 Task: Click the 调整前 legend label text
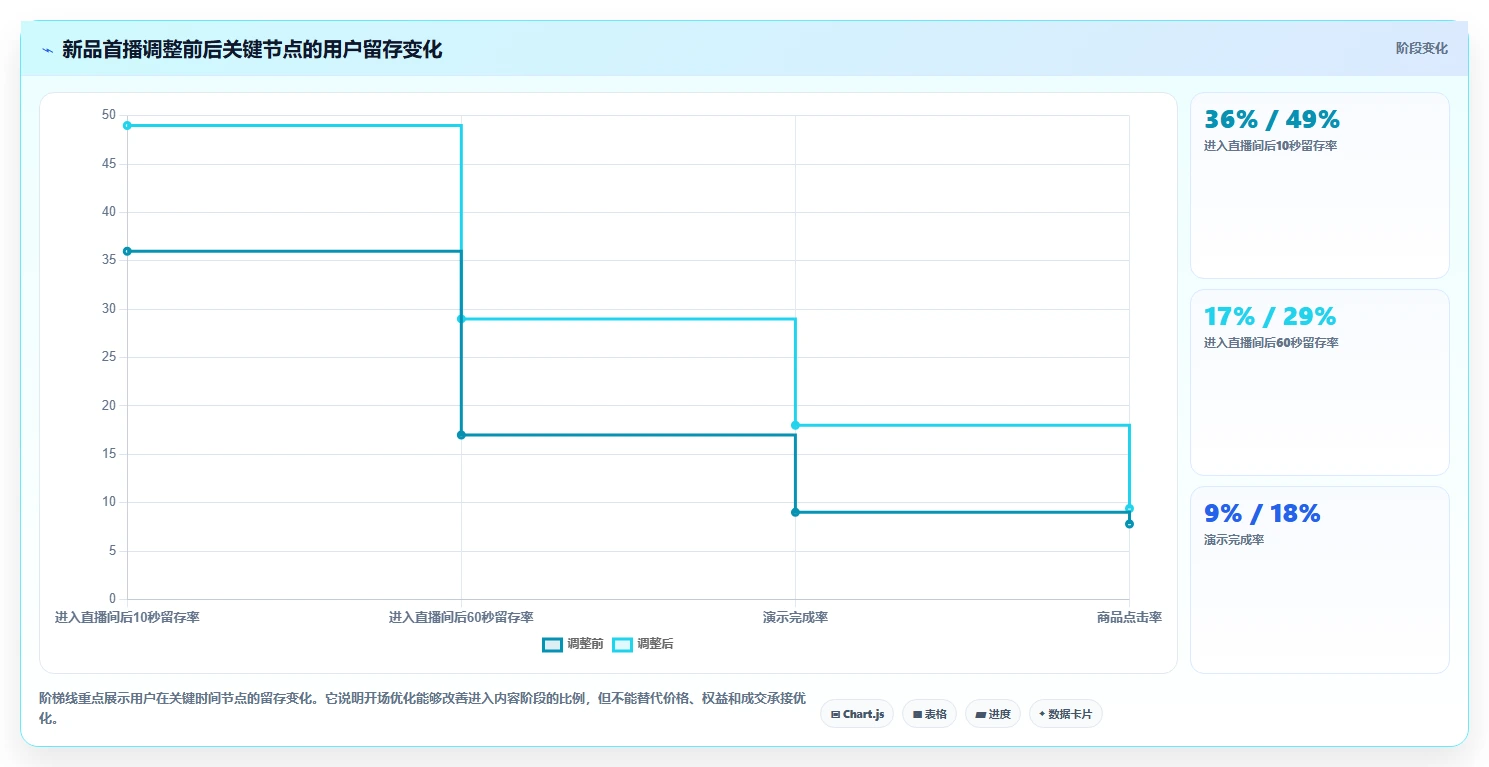(585, 644)
